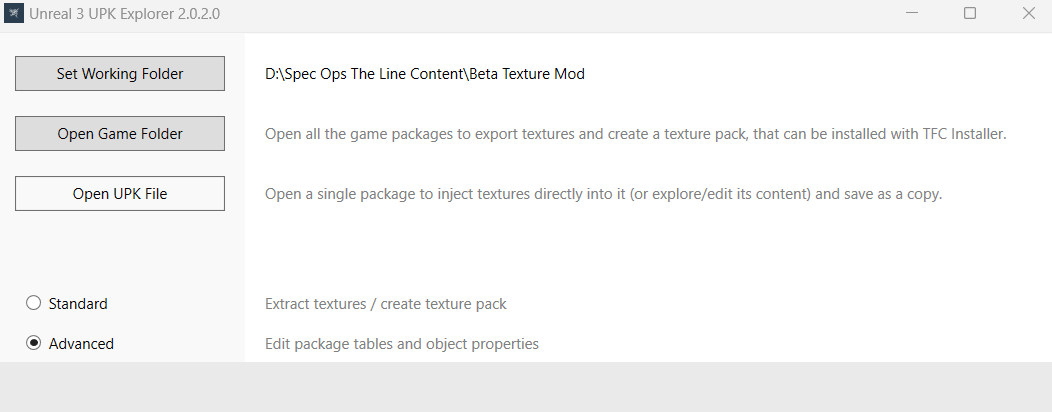Minimize the UPK Explorer window

[x=912, y=14]
